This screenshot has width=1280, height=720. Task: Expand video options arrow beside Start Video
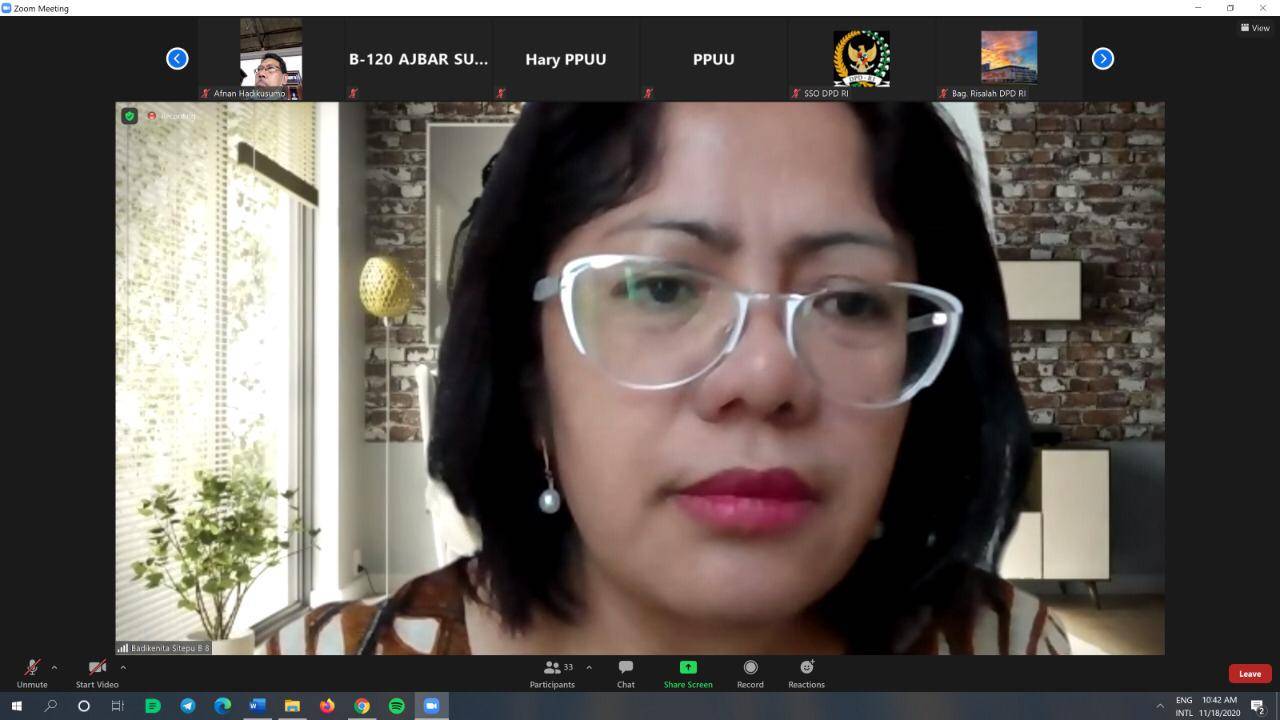tap(123, 667)
